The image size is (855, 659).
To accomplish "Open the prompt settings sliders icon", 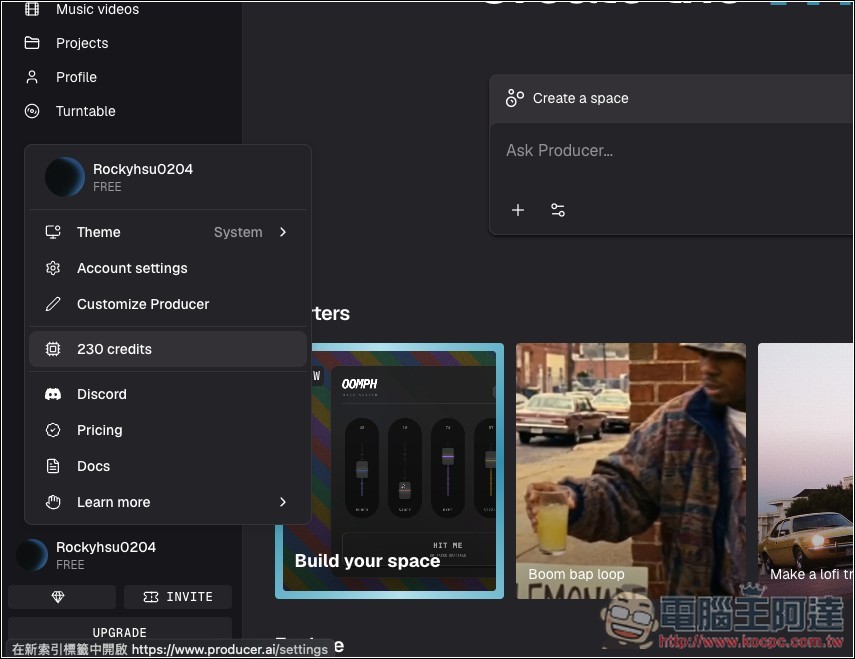I will 558,210.
